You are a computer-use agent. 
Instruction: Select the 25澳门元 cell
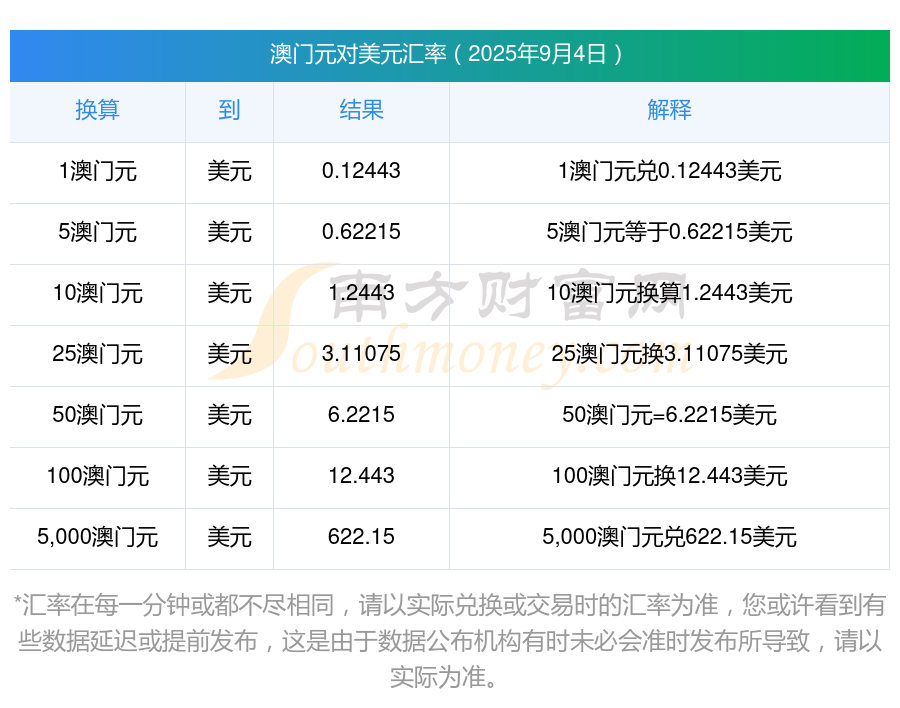pyautogui.click(x=98, y=354)
